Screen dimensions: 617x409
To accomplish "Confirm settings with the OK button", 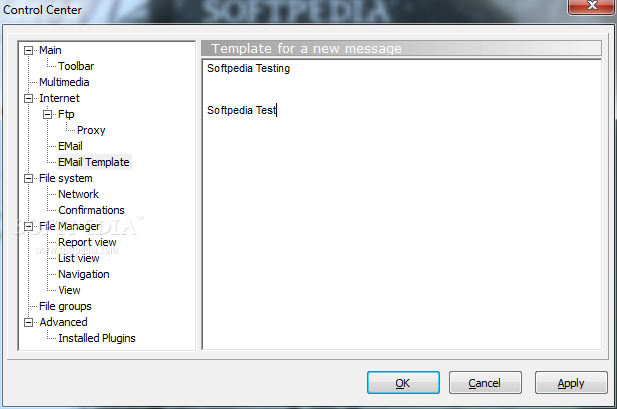I will 403,383.
